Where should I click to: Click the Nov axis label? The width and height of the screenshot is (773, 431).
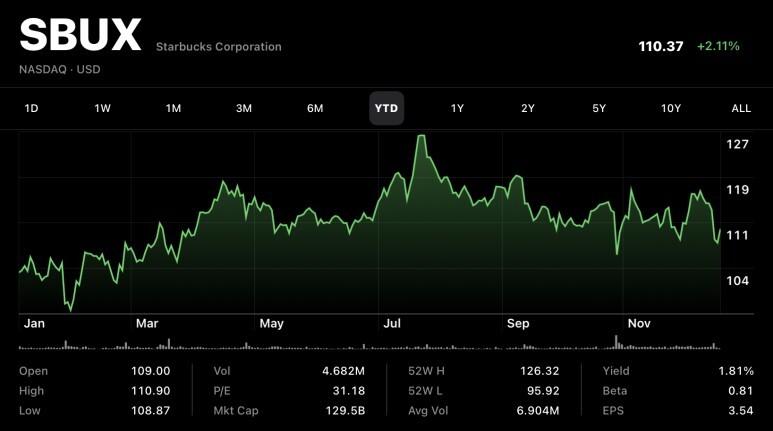coord(639,323)
